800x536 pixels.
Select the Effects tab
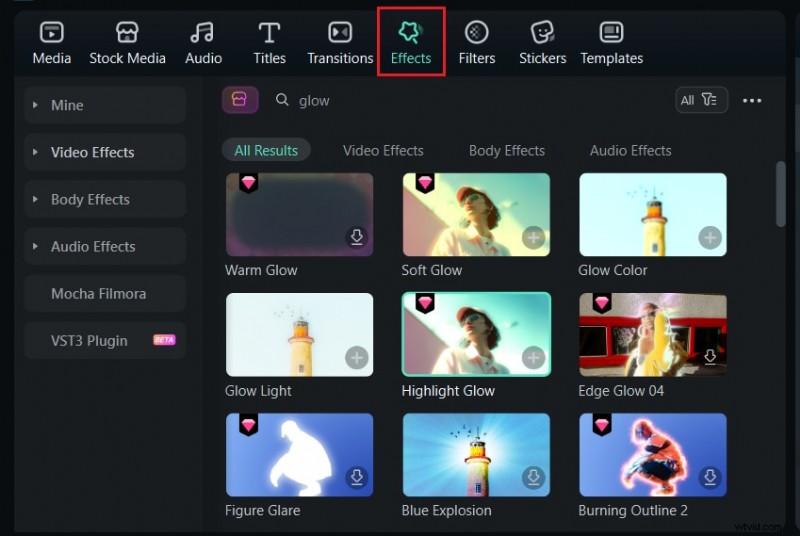411,44
